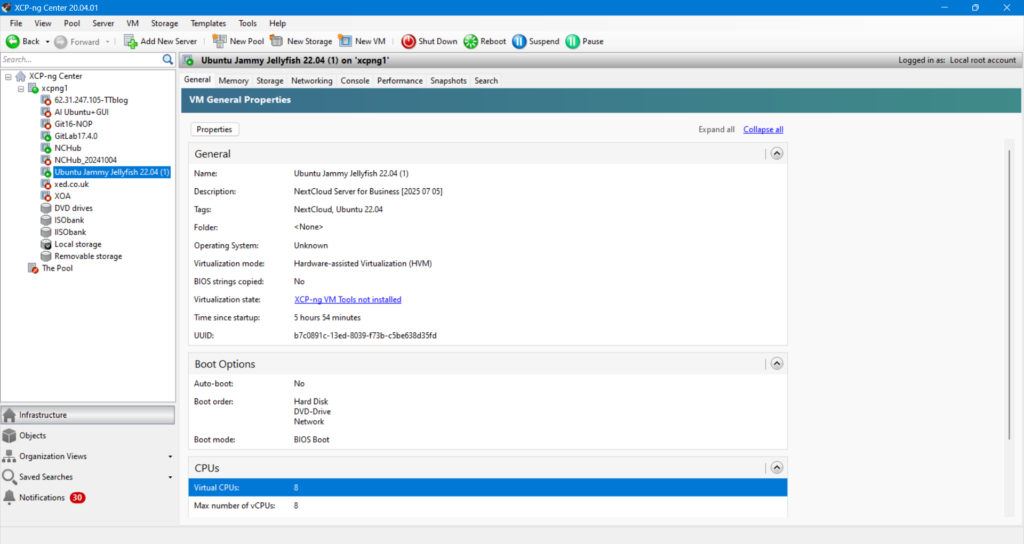The width and height of the screenshot is (1024, 544).
Task: Switch to the Memory tab
Action: [x=233, y=81]
